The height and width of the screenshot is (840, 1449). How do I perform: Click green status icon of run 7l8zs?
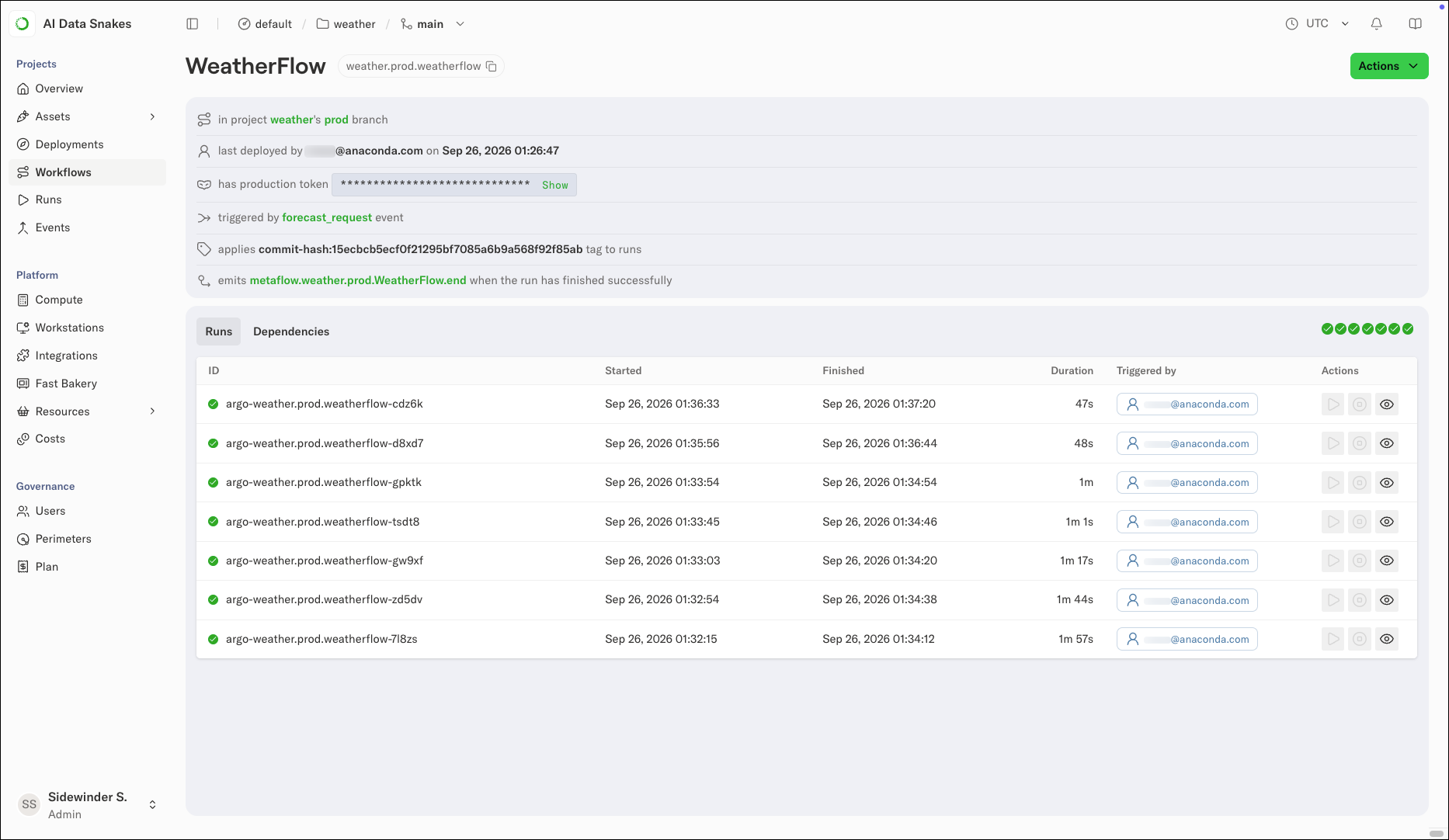[x=213, y=639]
